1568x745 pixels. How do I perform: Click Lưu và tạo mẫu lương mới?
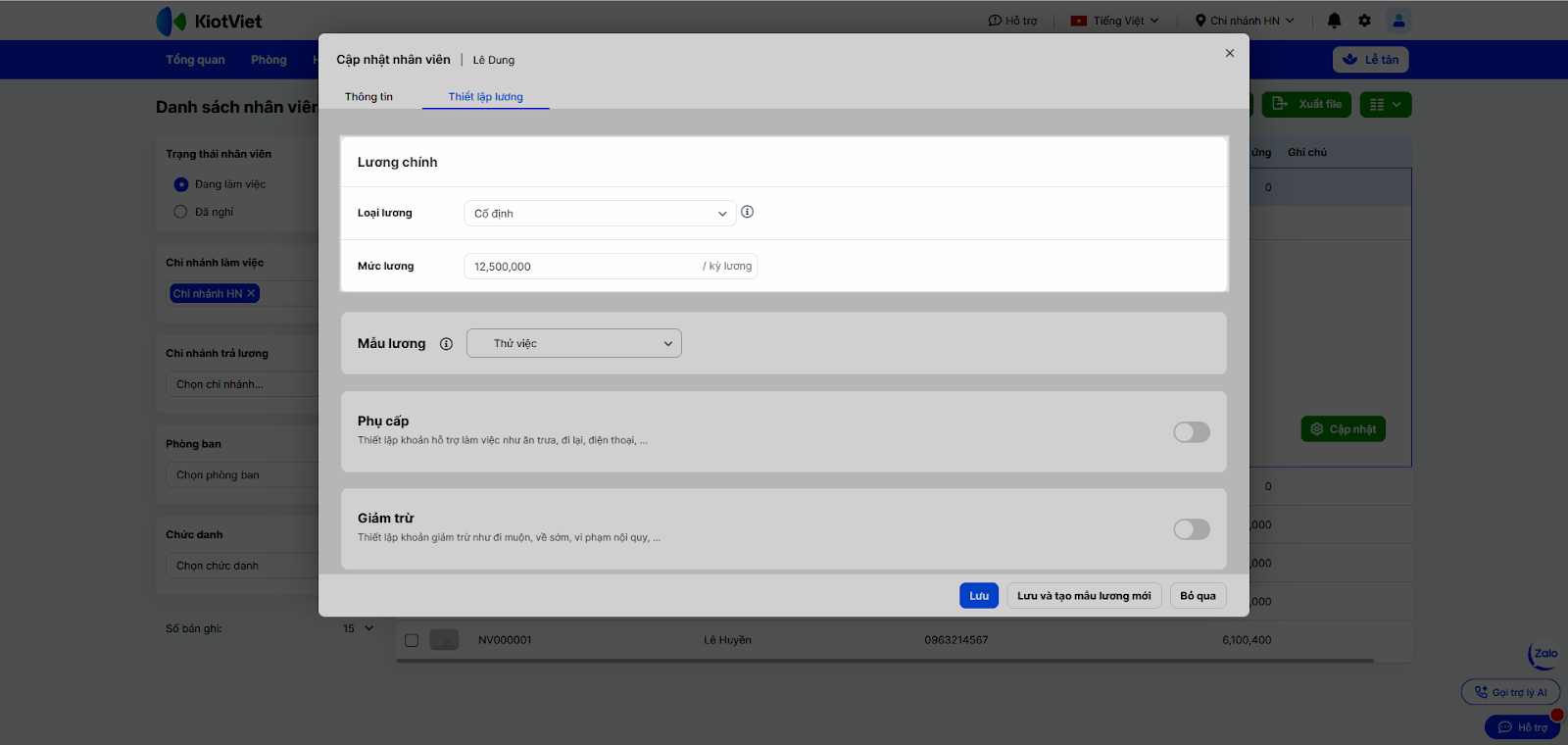point(1084,596)
